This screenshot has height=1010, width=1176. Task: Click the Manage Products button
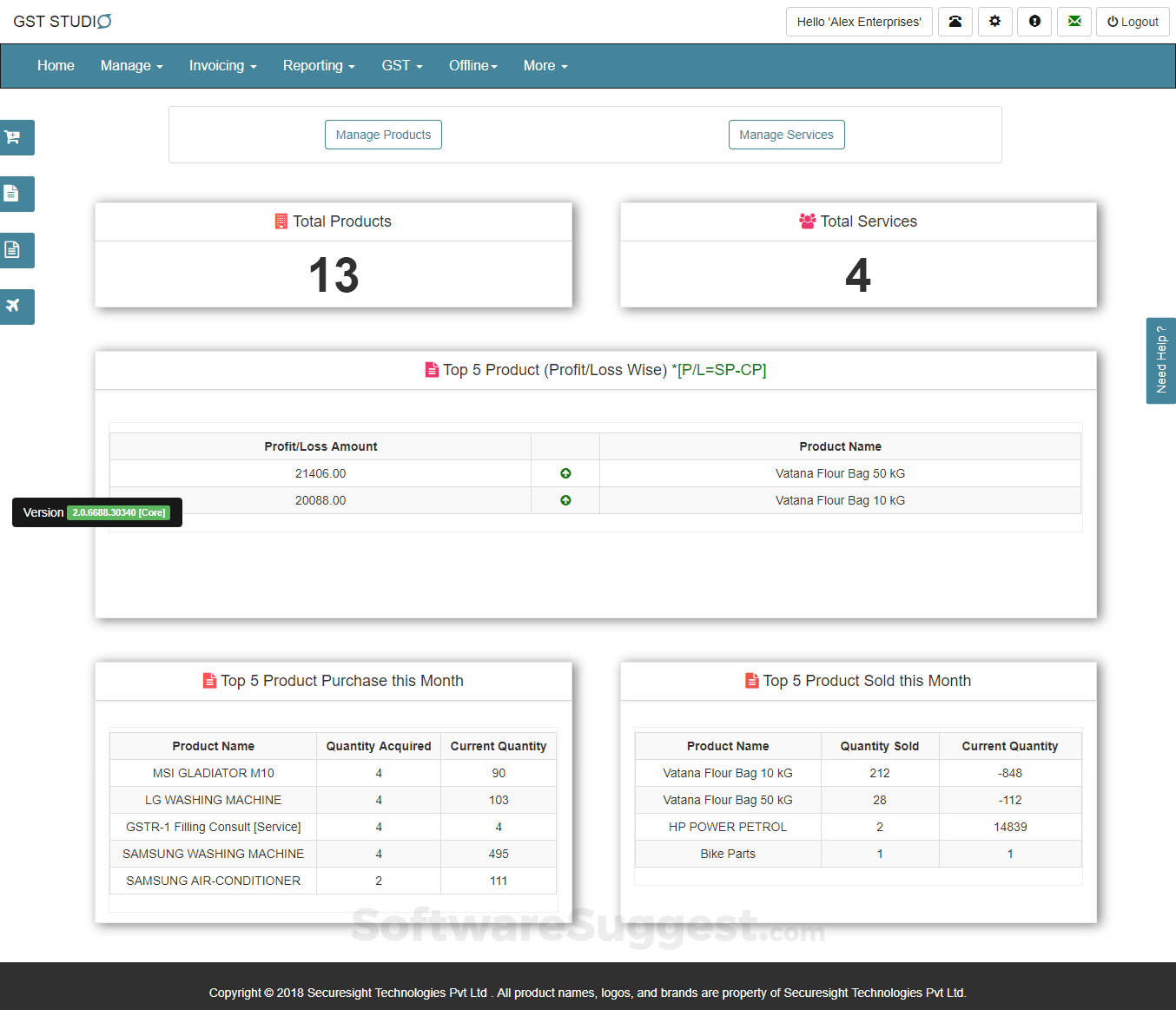click(x=383, y=135)
